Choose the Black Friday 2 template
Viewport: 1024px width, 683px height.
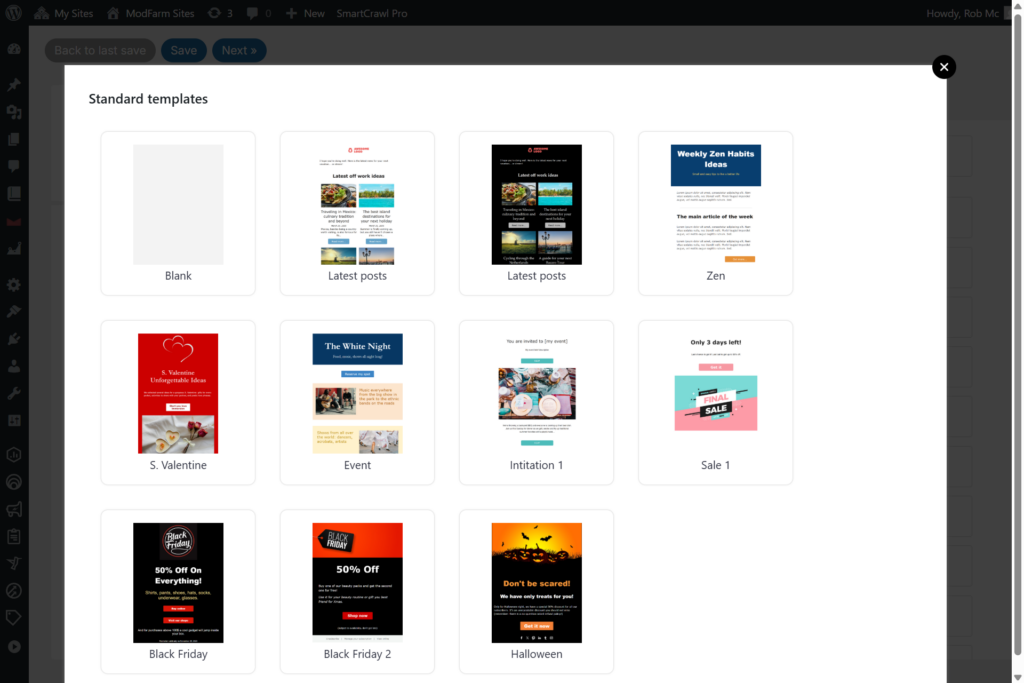coord(357,591)
